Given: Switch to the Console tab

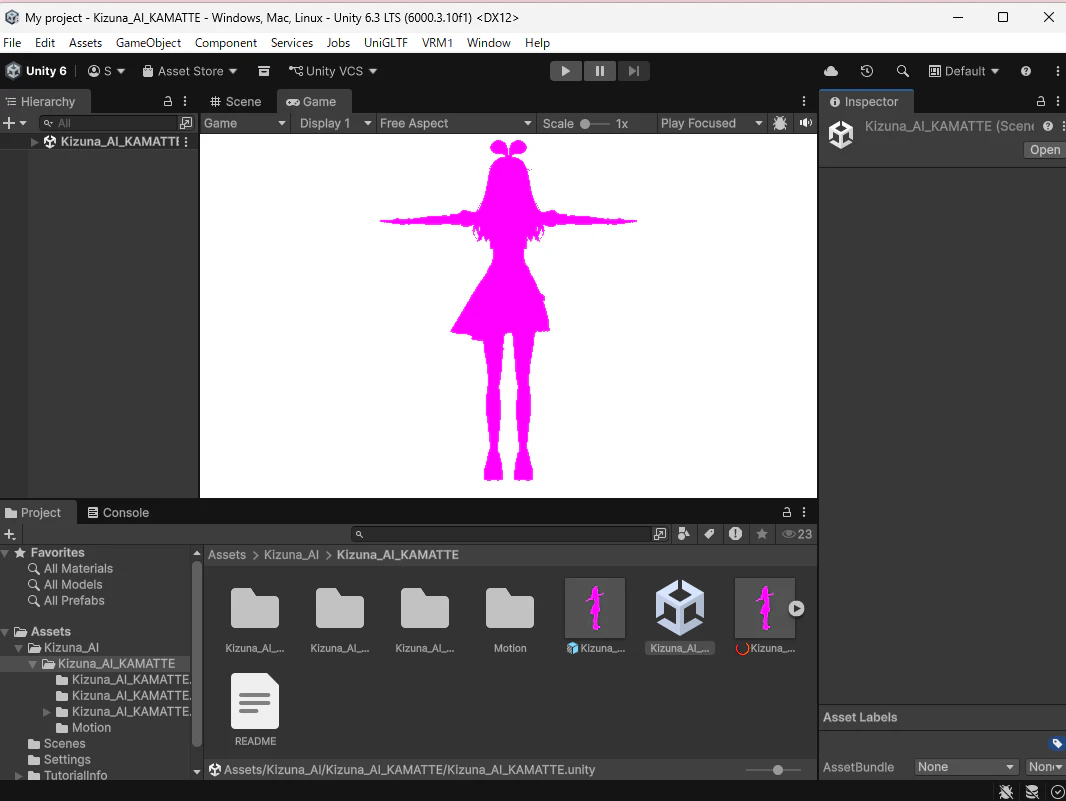Looking at the screenshot, I should pos(118,513).
